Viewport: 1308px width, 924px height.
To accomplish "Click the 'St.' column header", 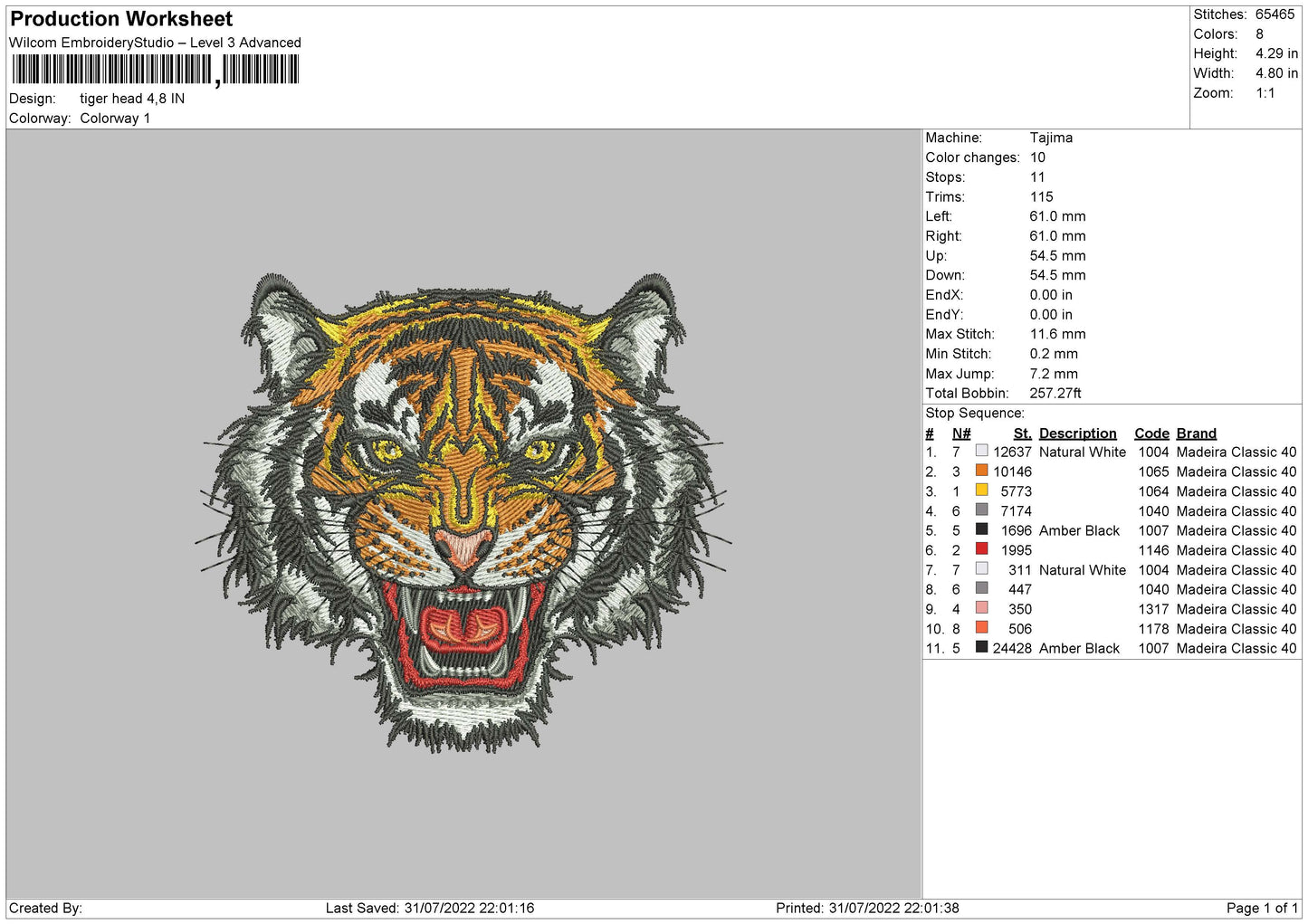I will click(1023, 433).
